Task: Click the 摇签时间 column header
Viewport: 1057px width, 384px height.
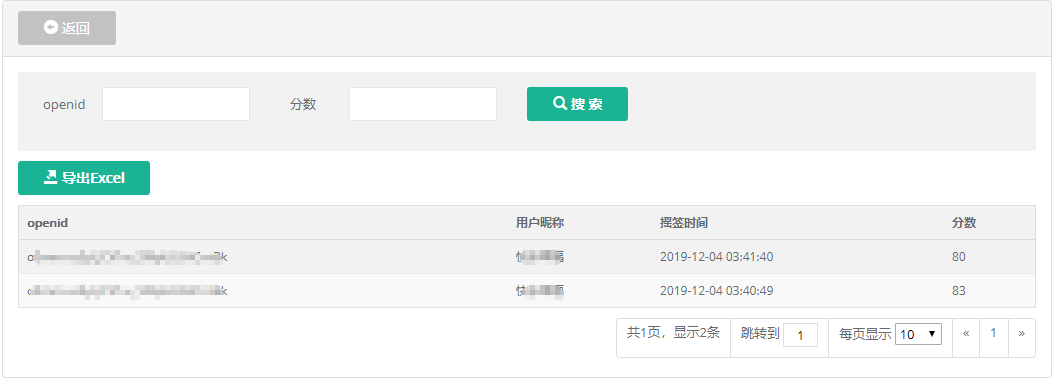Action: pos(684,223)
